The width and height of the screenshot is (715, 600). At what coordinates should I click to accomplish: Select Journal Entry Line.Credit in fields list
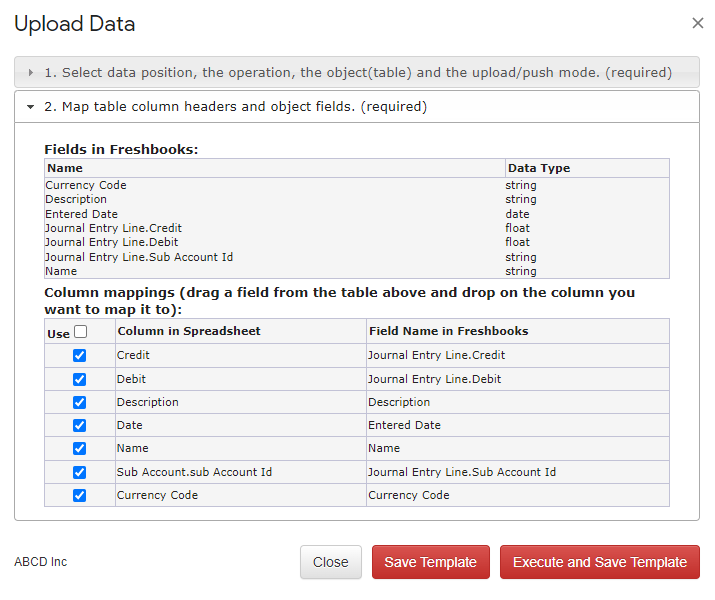pyautogui.click(x=113, y=228)
